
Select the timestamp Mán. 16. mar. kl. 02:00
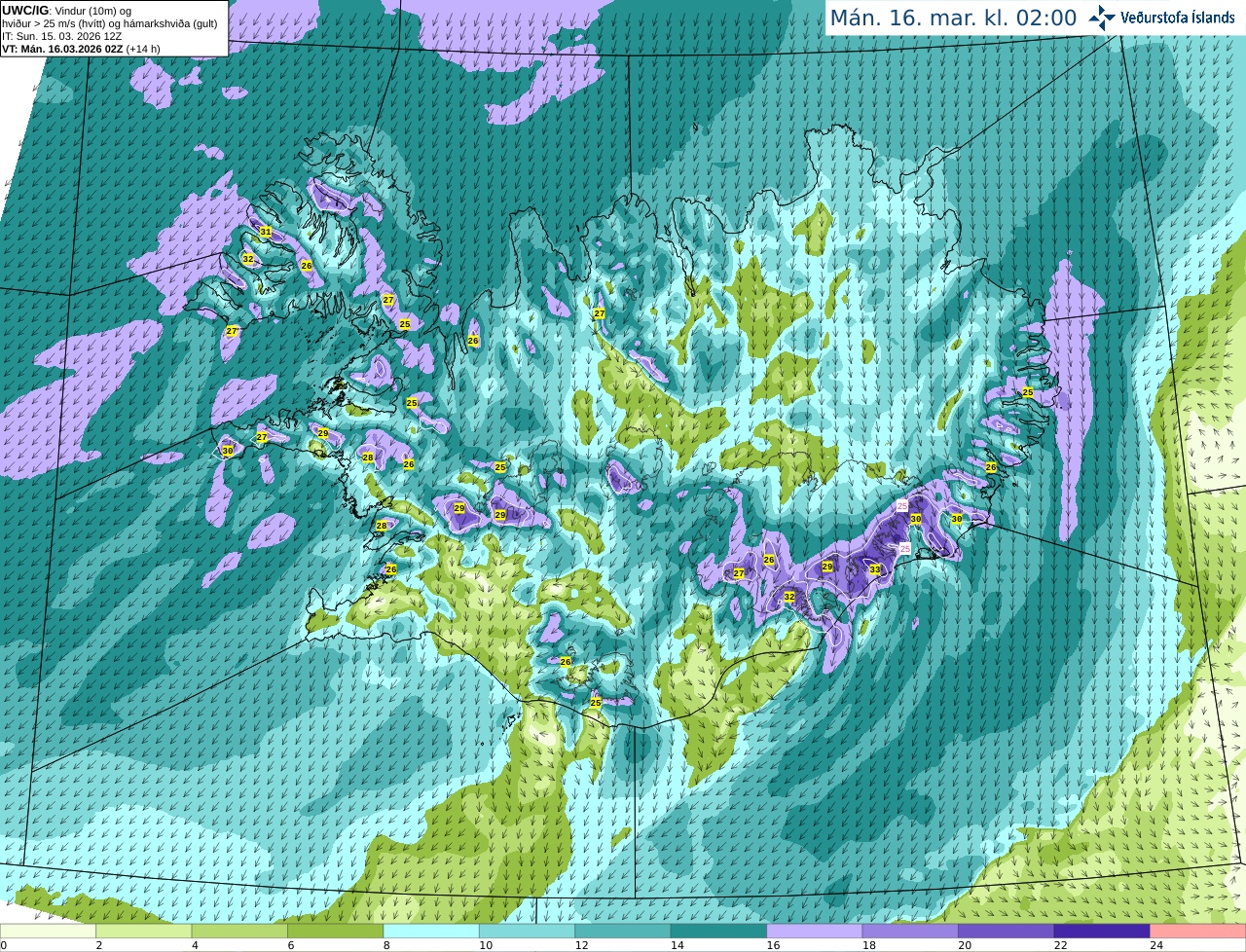tap(953, 18)
